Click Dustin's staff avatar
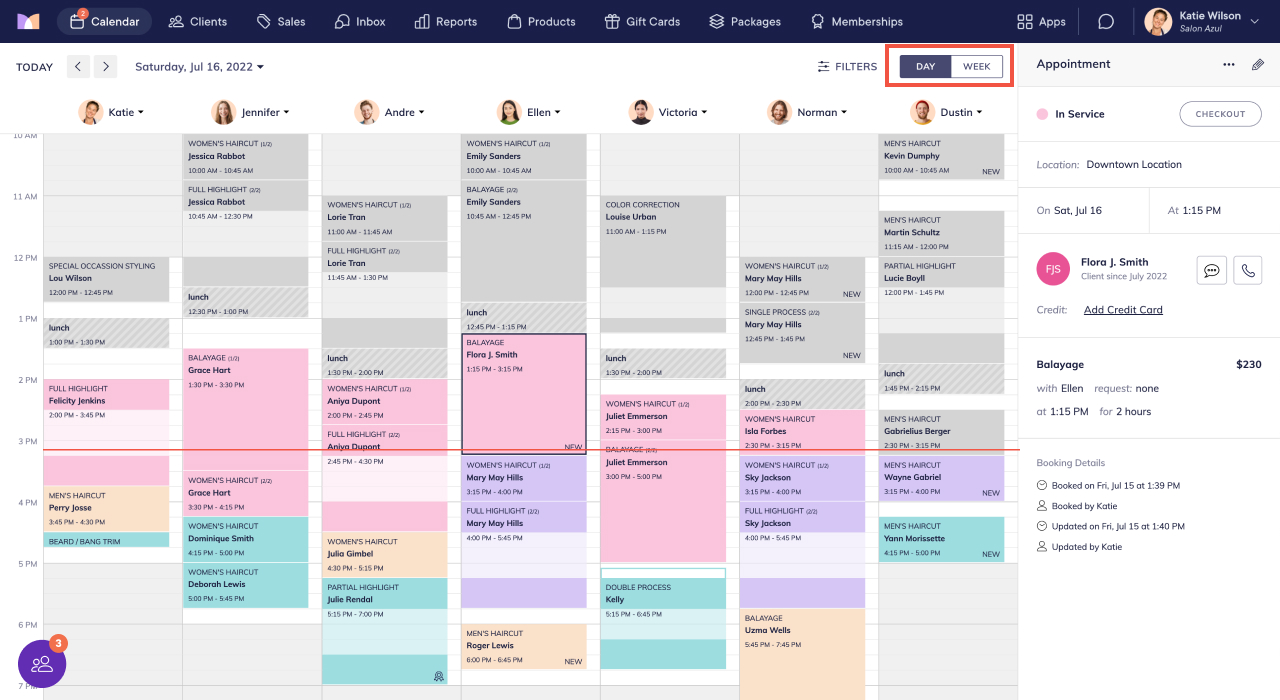Viewport: 1280px width, 700px height. tap(922, 112)
